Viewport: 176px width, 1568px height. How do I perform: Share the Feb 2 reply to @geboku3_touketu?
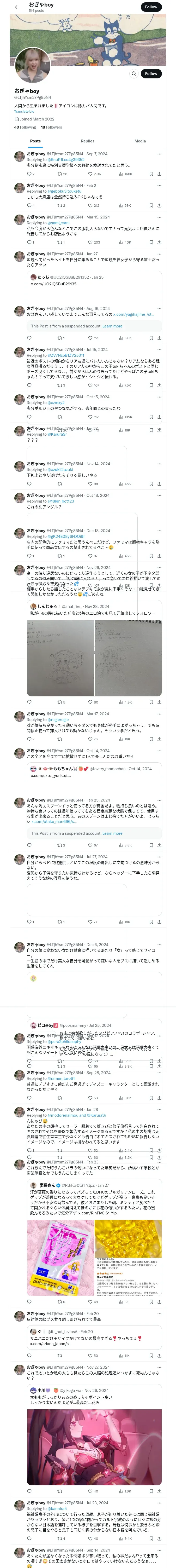point(159,206)
